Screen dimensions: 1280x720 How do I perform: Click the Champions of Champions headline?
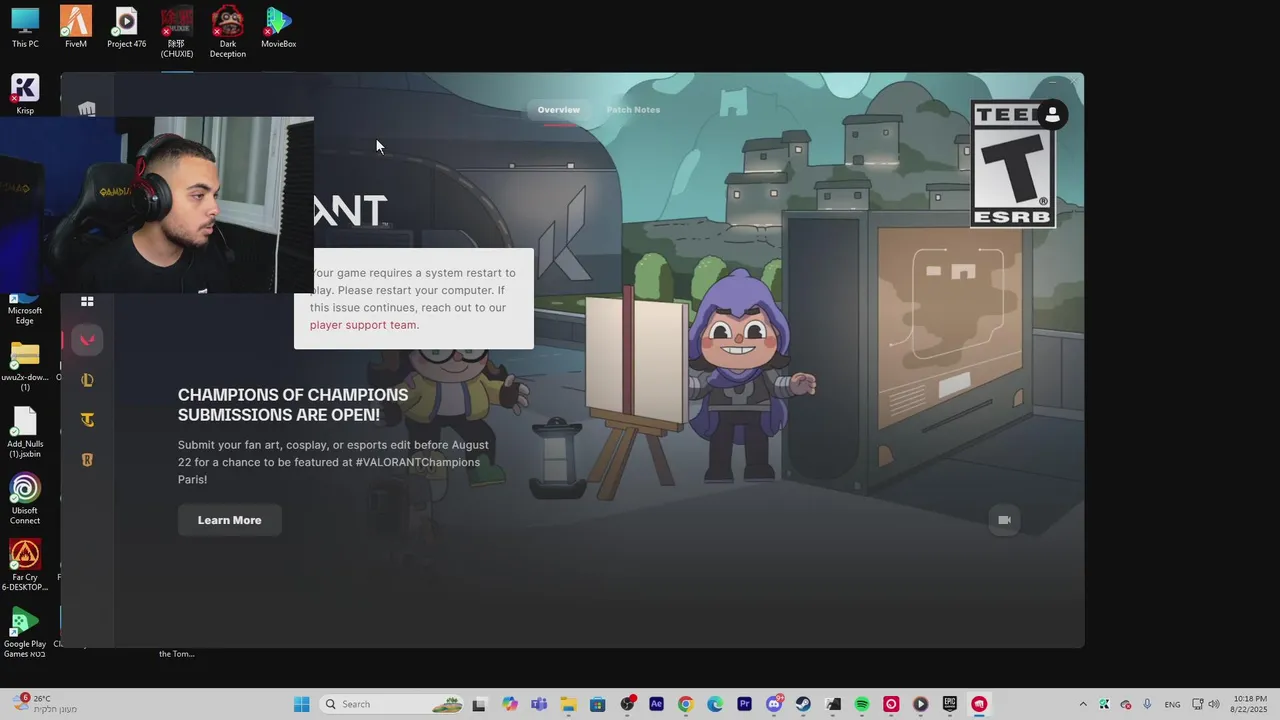pos(293,405)
